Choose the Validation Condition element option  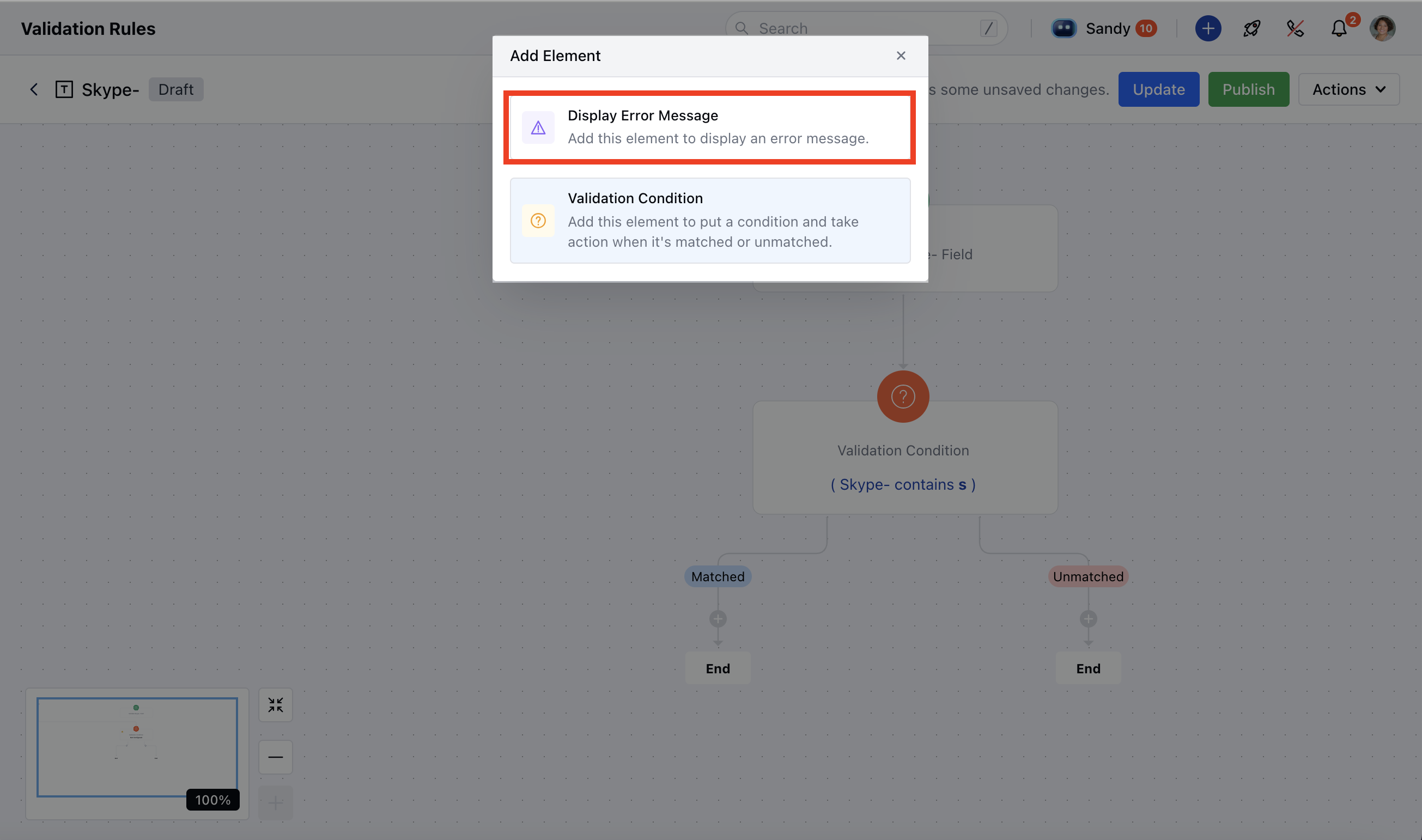pos(709,220)
